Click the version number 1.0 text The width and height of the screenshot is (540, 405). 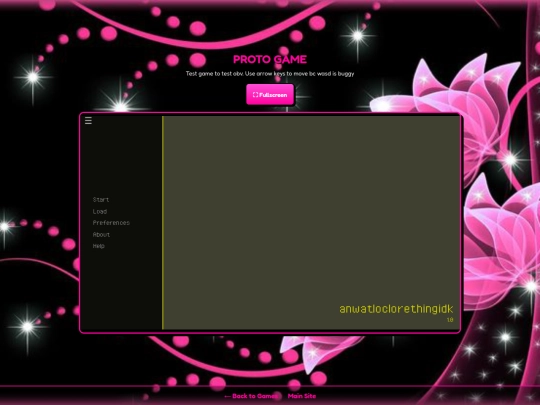click(x=450, y=320)
